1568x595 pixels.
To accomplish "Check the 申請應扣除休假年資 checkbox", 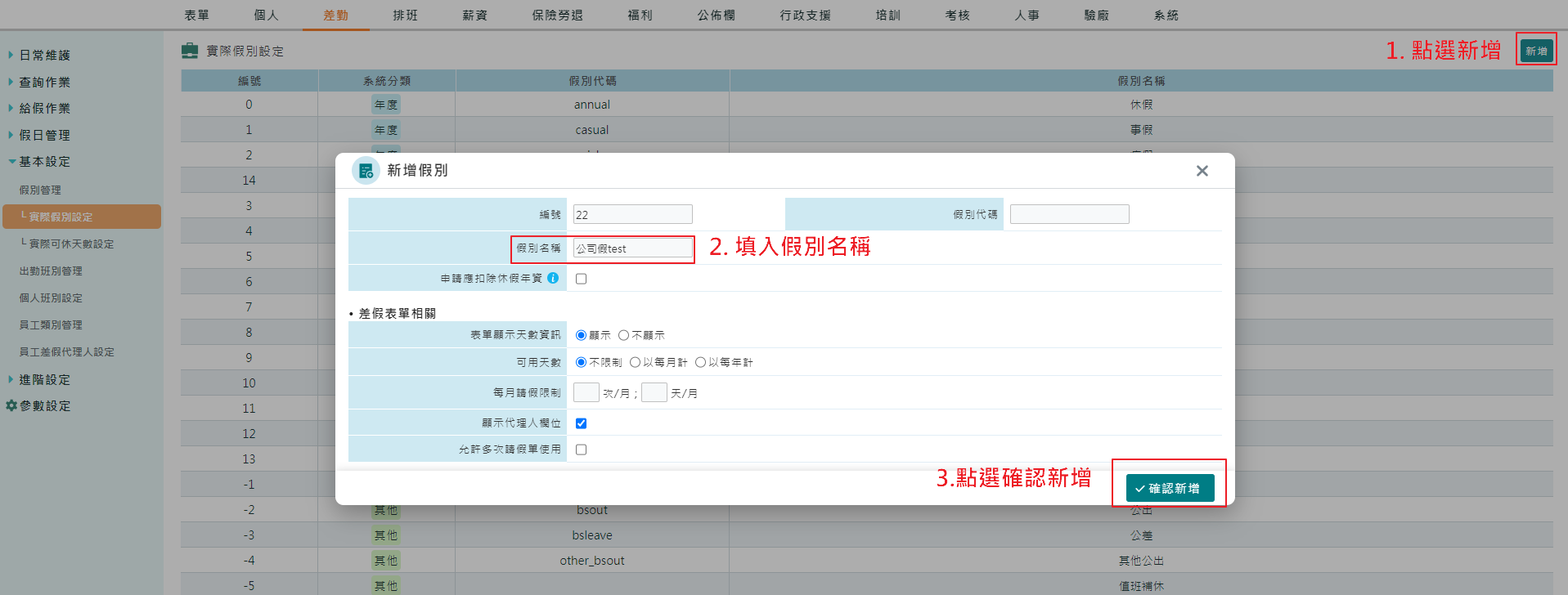I will (581, 279).
